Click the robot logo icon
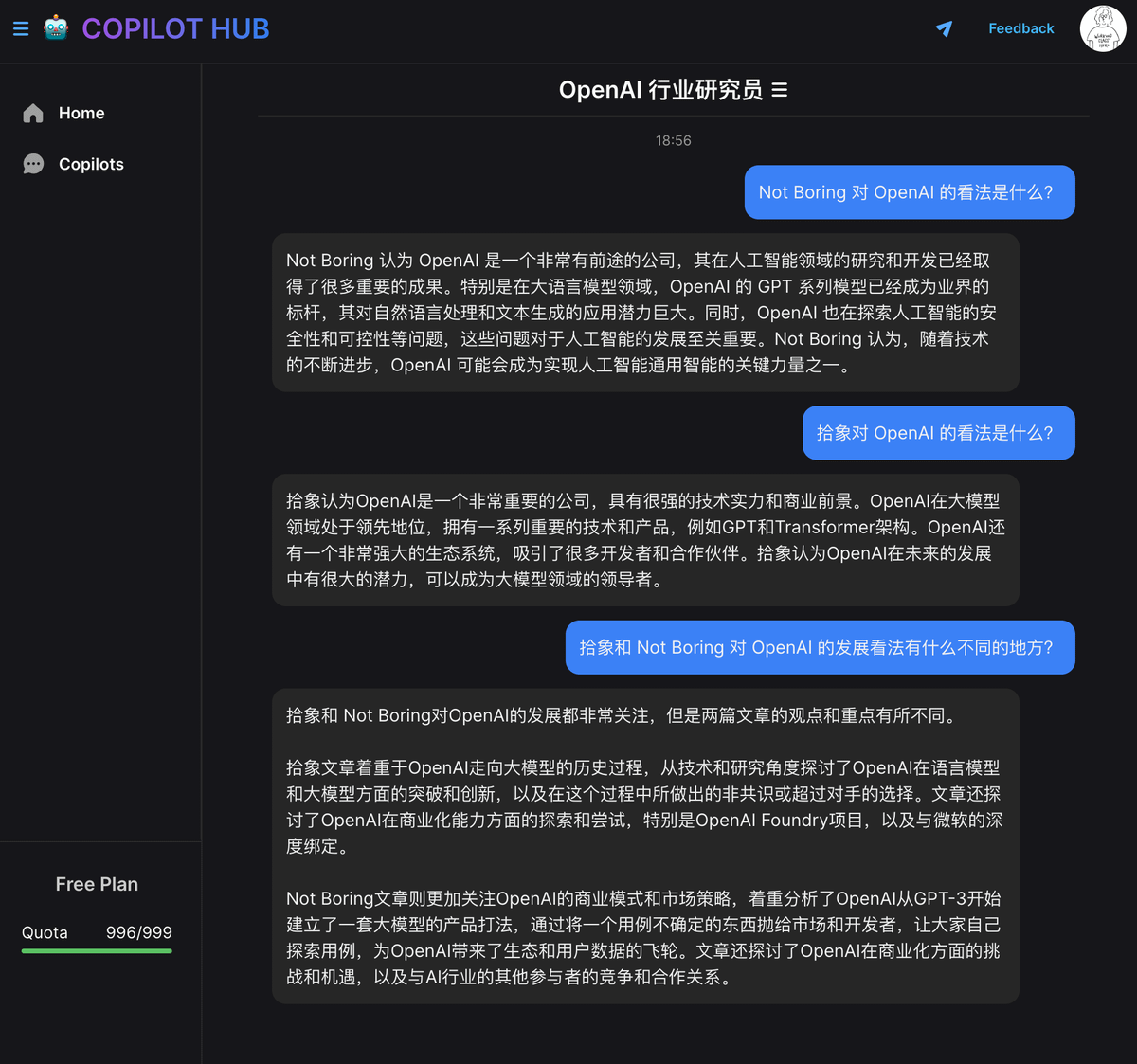Screen dimensions: 1137x1064 tap(56, 28)
